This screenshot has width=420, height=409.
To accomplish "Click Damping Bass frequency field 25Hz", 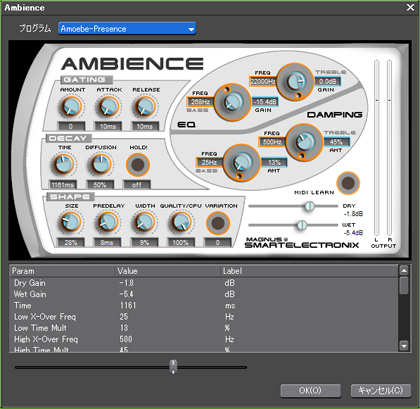I will coord(209,162).
